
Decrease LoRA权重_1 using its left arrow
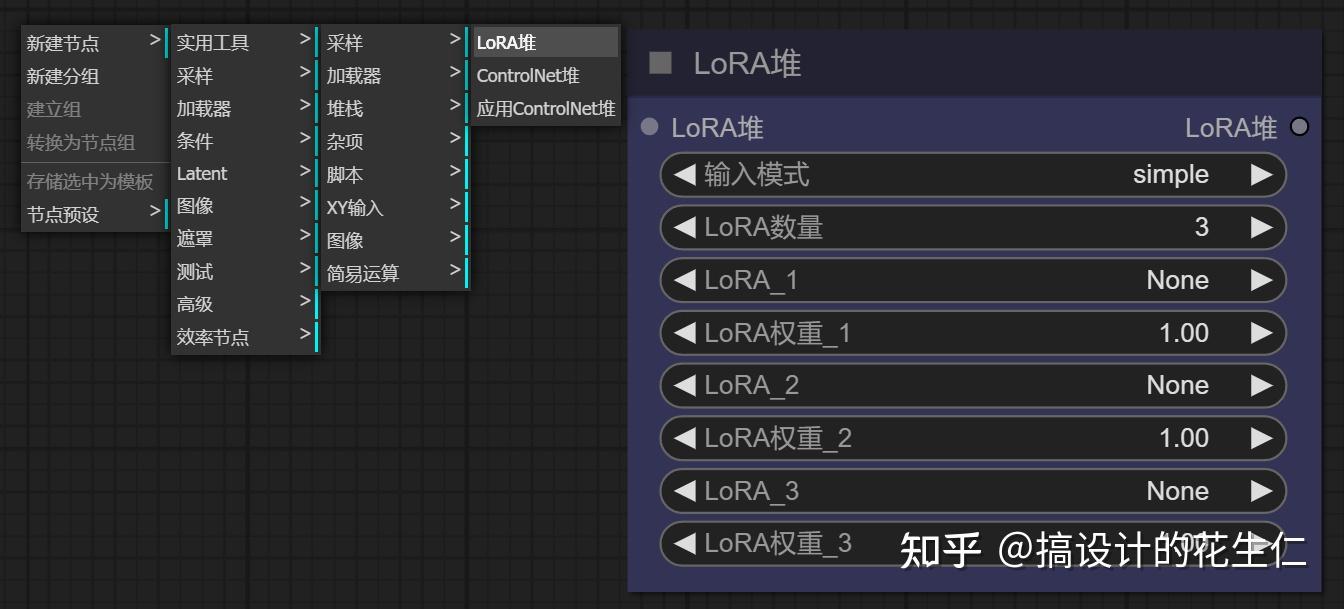click(x=684, y=333)
